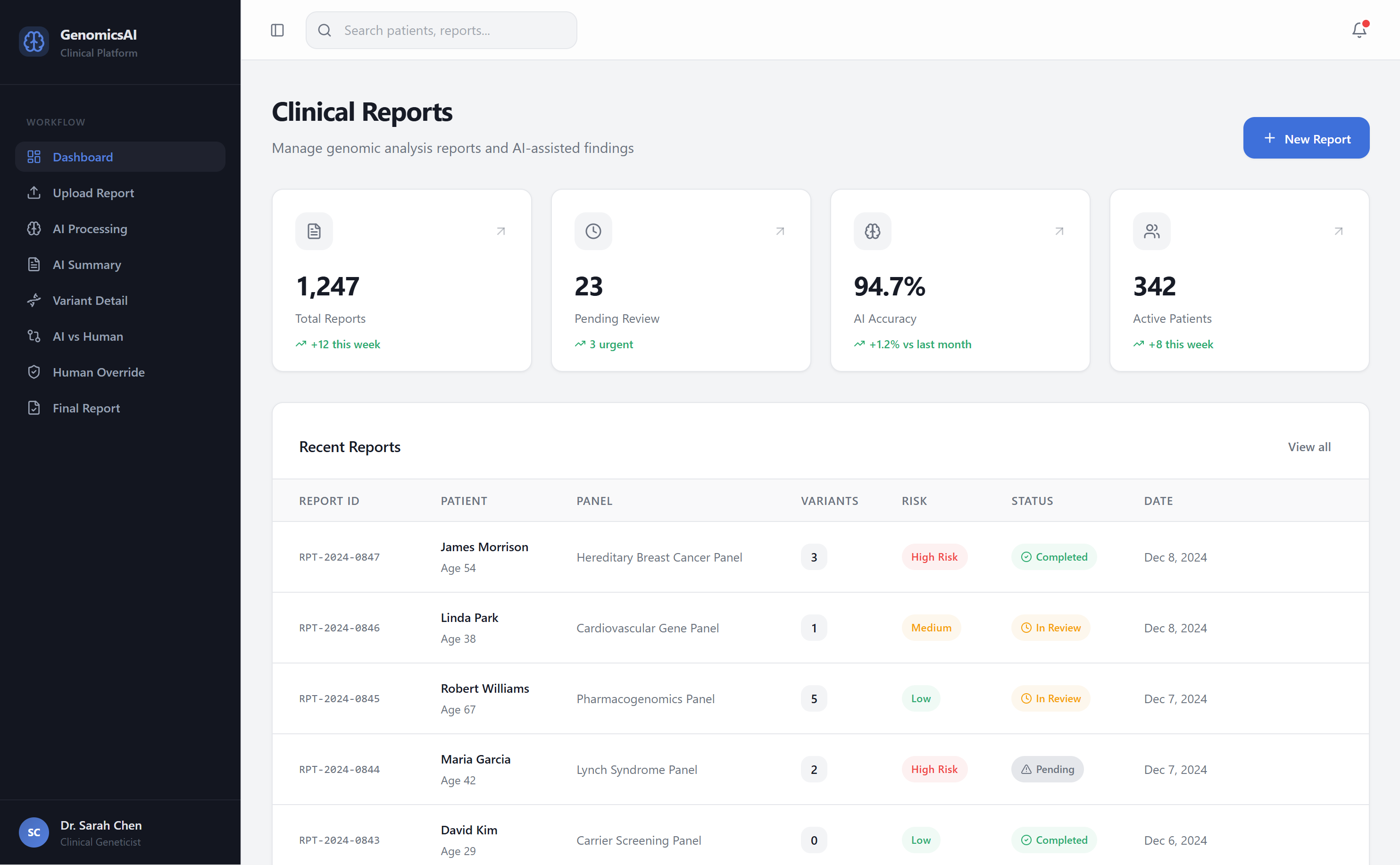The image size is (1400, 865).
Task: Open report RPT-2024-0844
Action: (x=340, y=770)
